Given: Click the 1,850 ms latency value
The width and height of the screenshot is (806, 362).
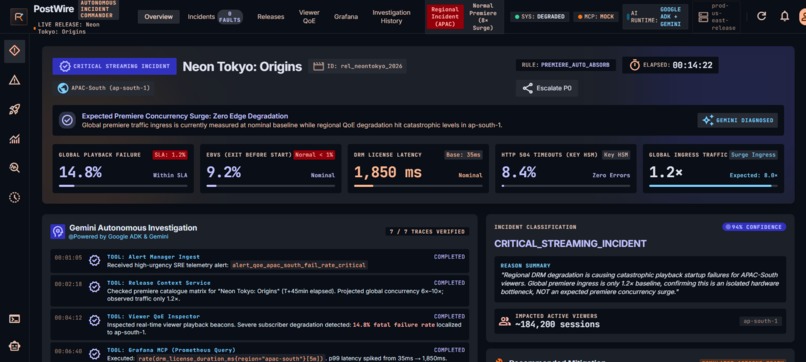Looking at the screenshot, I should coord(388,172).
